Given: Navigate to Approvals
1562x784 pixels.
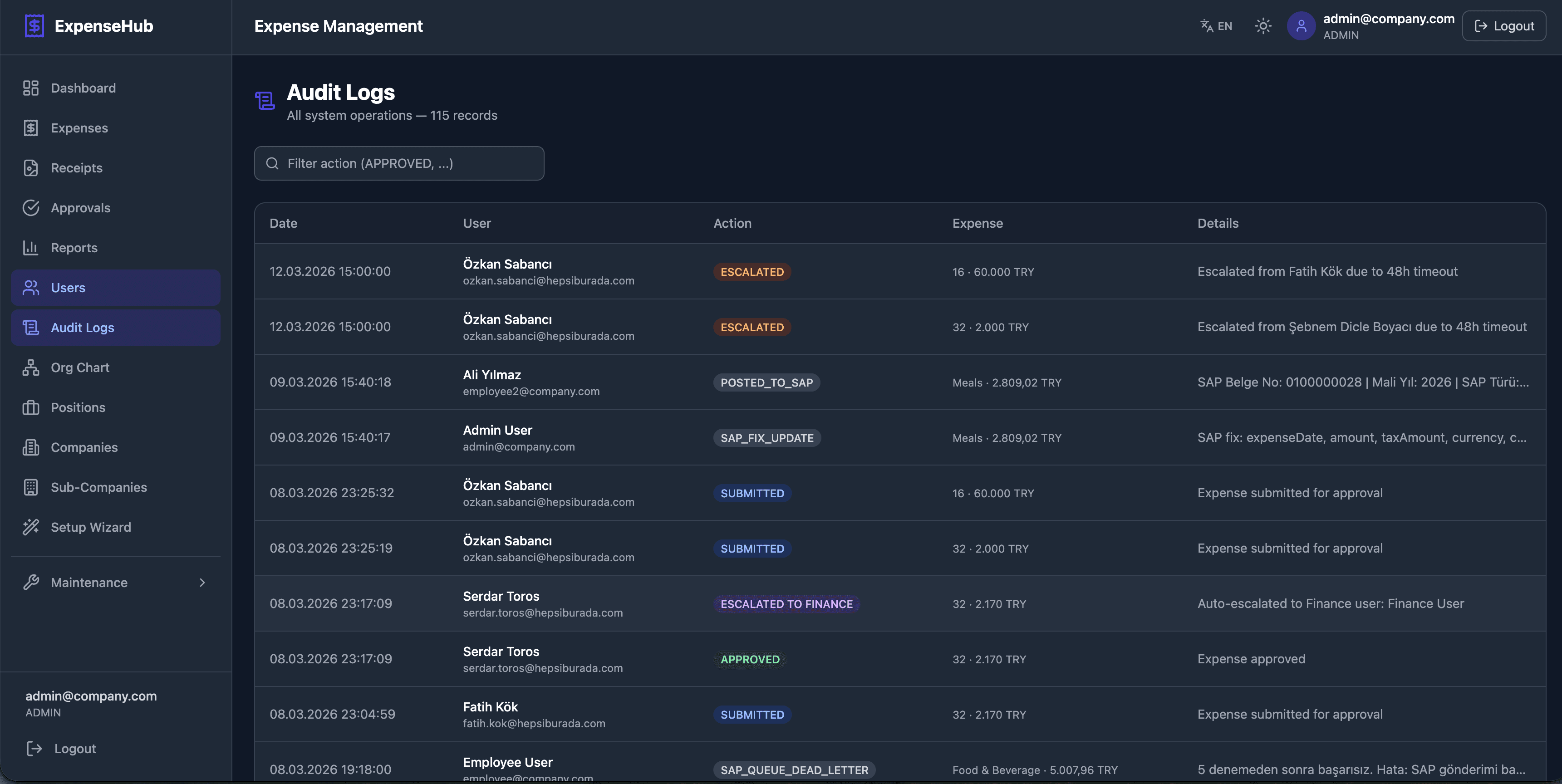Looking at the screenshot, I should pyautogui.click(x=115, y=208).
